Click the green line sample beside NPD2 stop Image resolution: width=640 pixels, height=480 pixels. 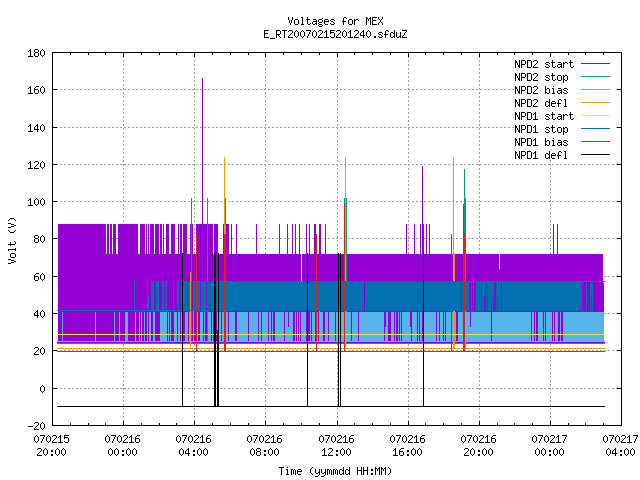(x=595, y=77)
